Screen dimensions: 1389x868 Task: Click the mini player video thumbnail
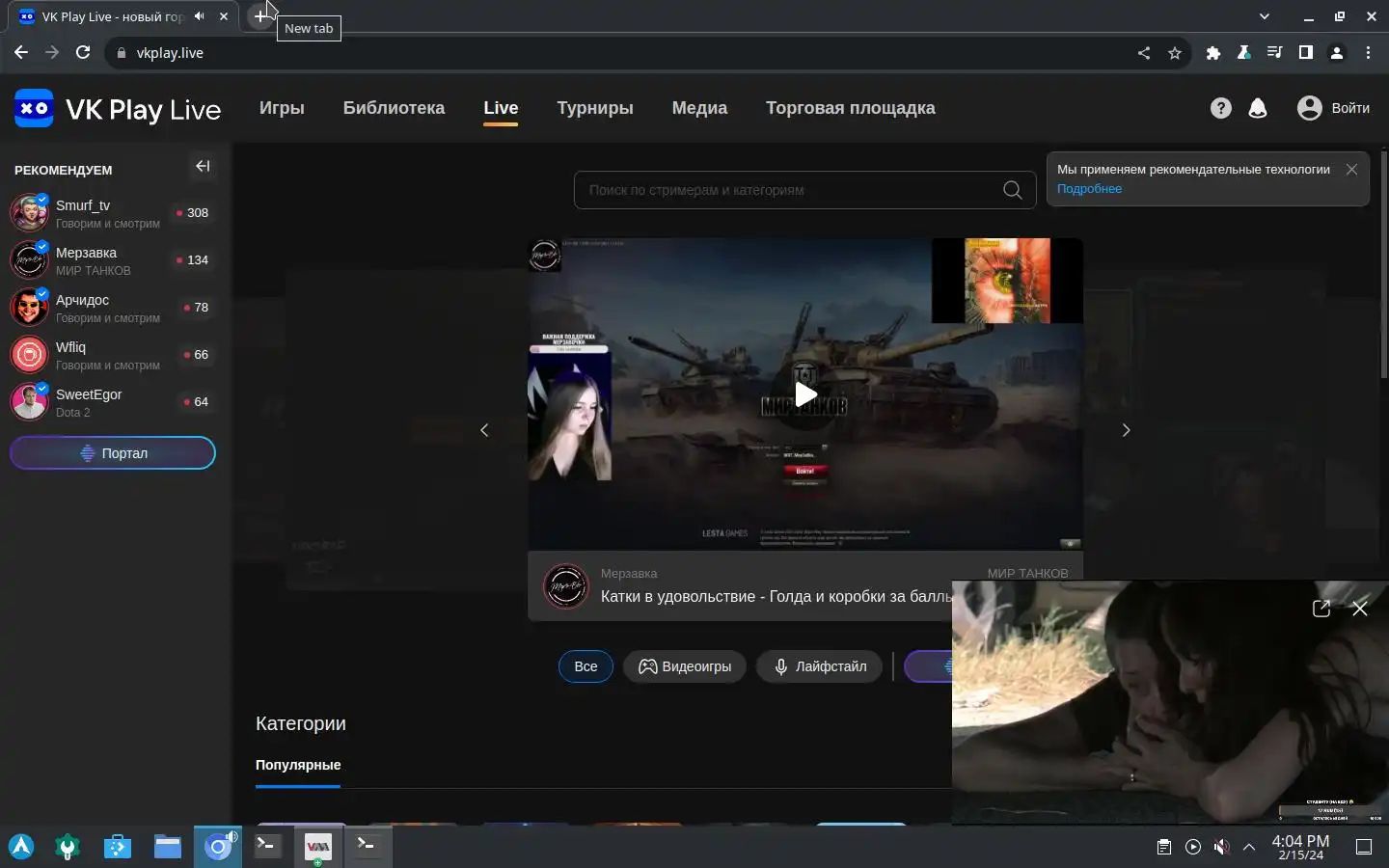[1170, 702]
